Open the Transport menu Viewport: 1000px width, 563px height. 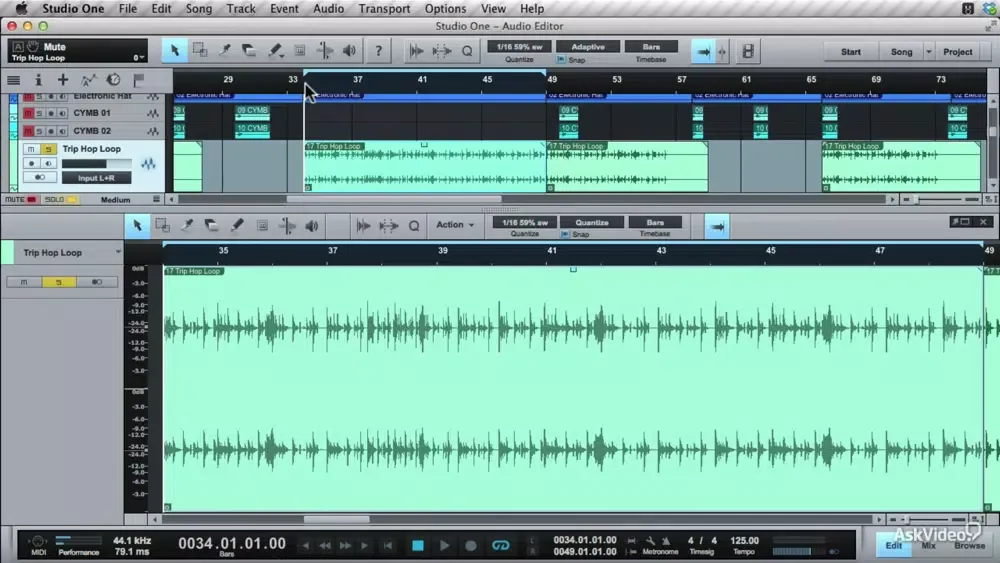(384, 8)
